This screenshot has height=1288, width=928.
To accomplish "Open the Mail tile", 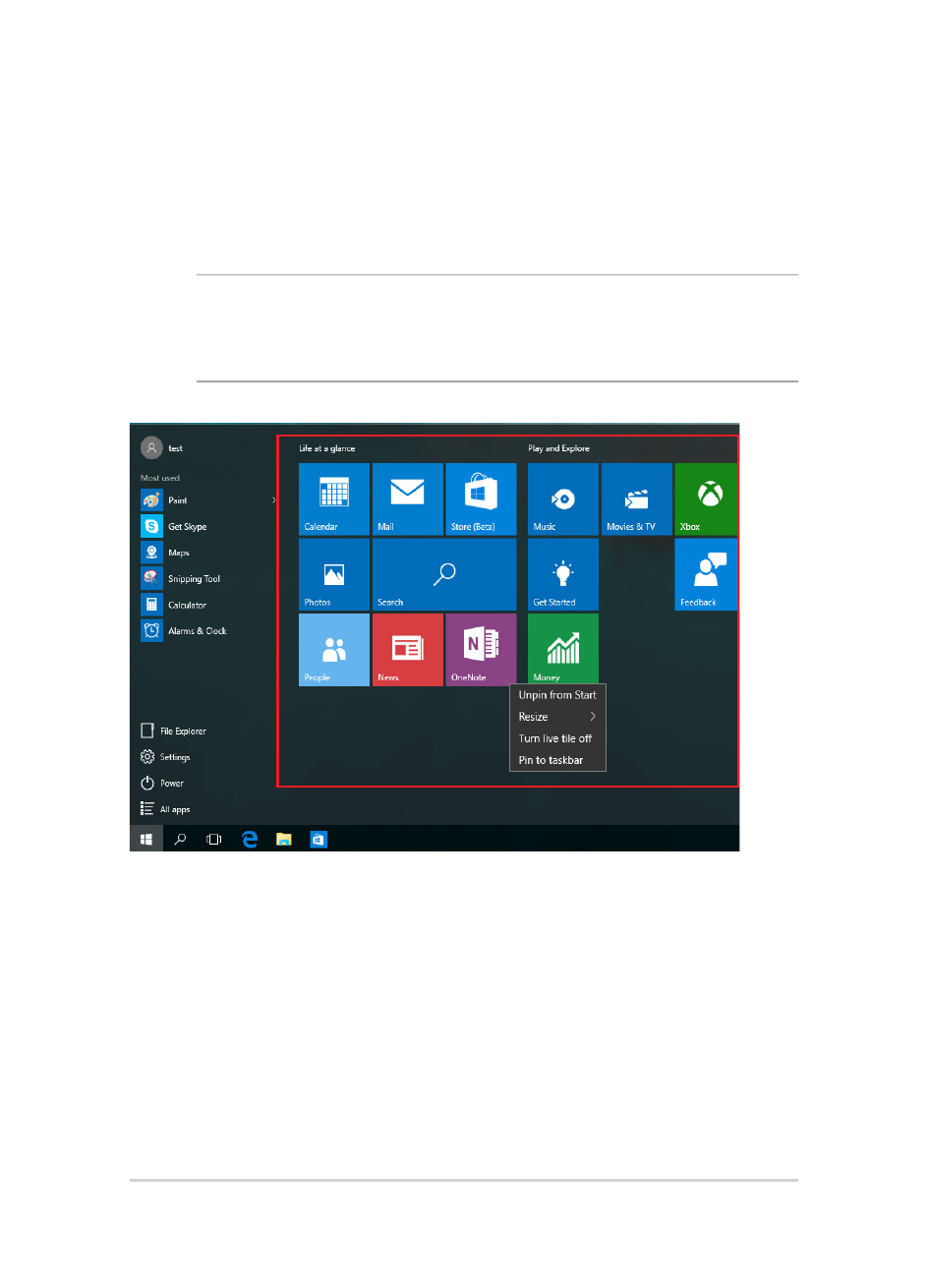I will click(x=408, y=499).
